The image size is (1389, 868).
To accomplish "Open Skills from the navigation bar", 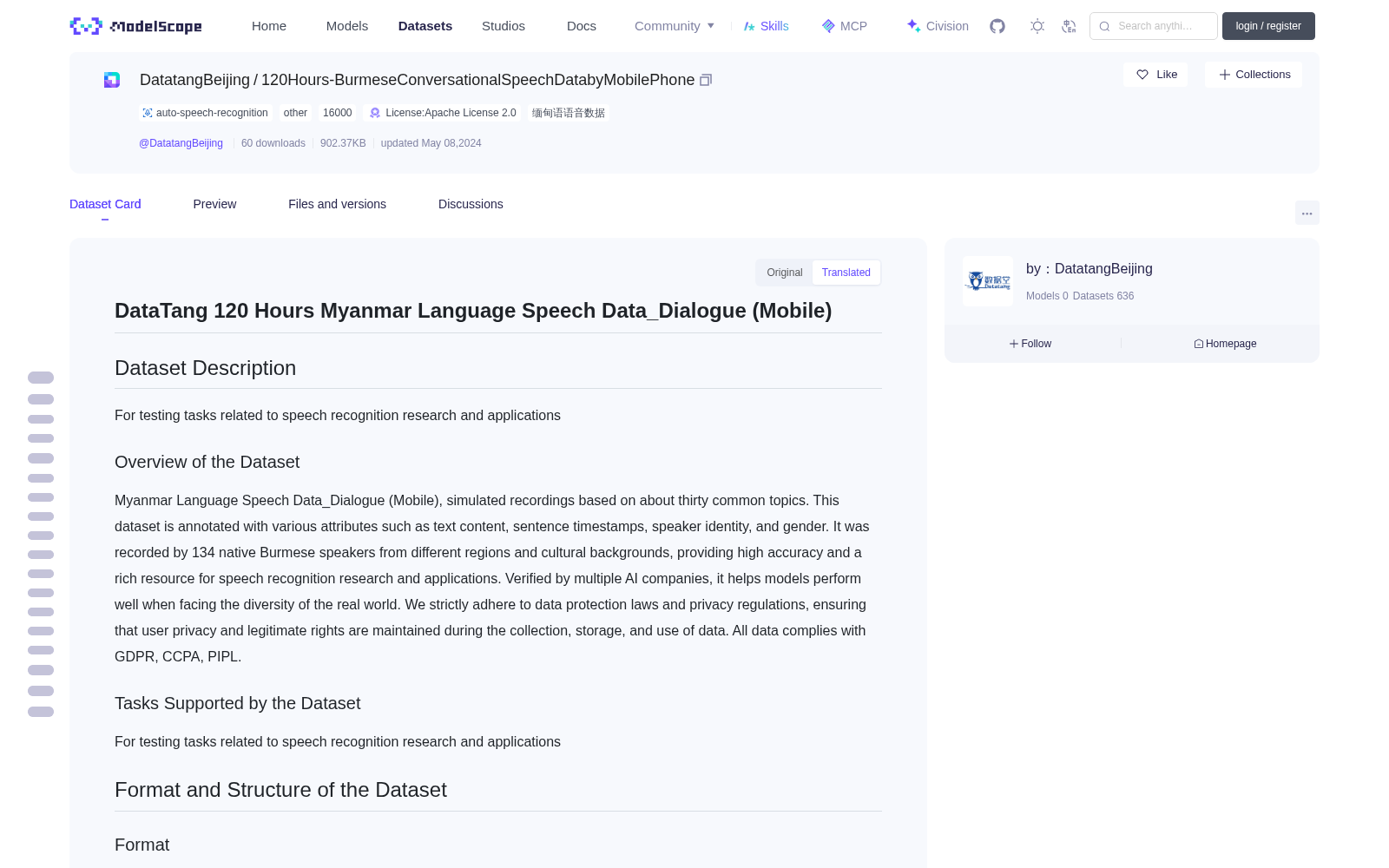I will coord(767,26).
